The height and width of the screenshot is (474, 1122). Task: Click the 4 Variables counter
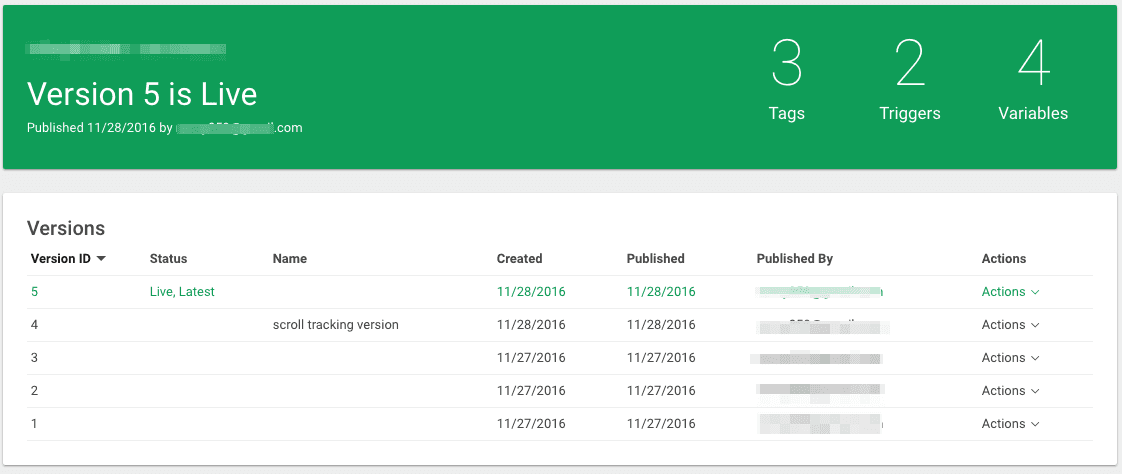[1033, 79]
